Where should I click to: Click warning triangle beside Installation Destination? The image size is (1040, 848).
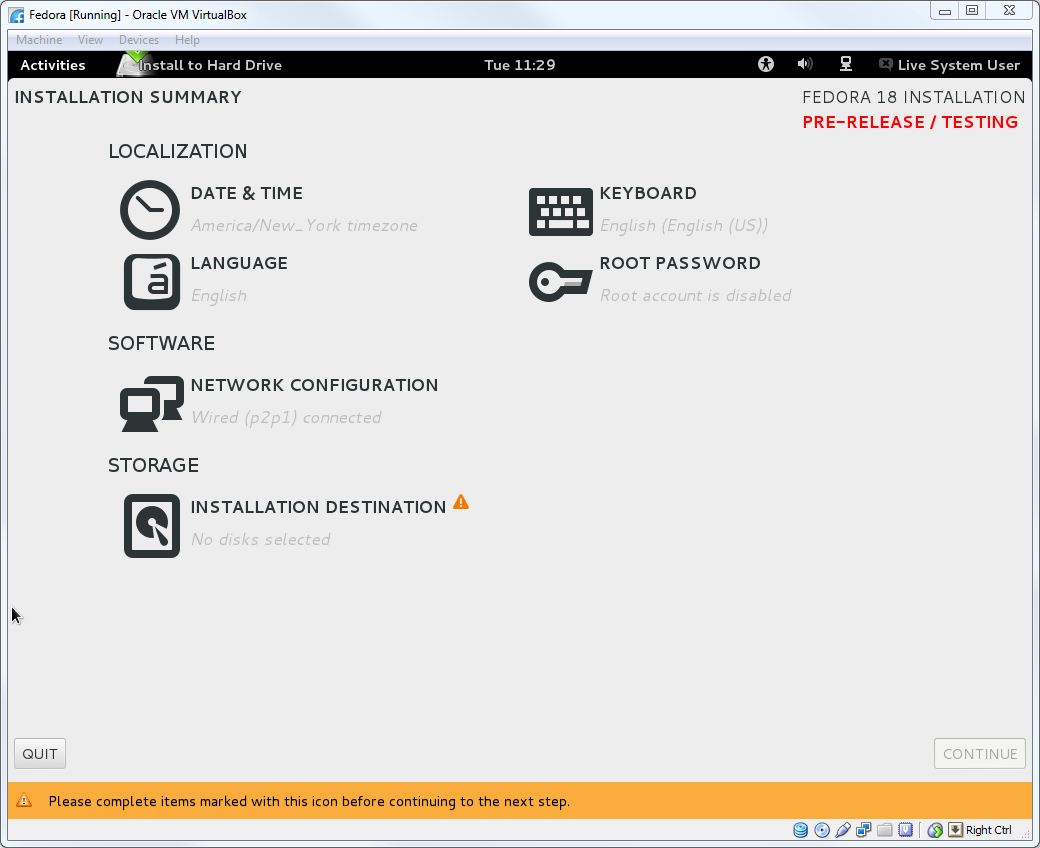click(x=461, y=503)
